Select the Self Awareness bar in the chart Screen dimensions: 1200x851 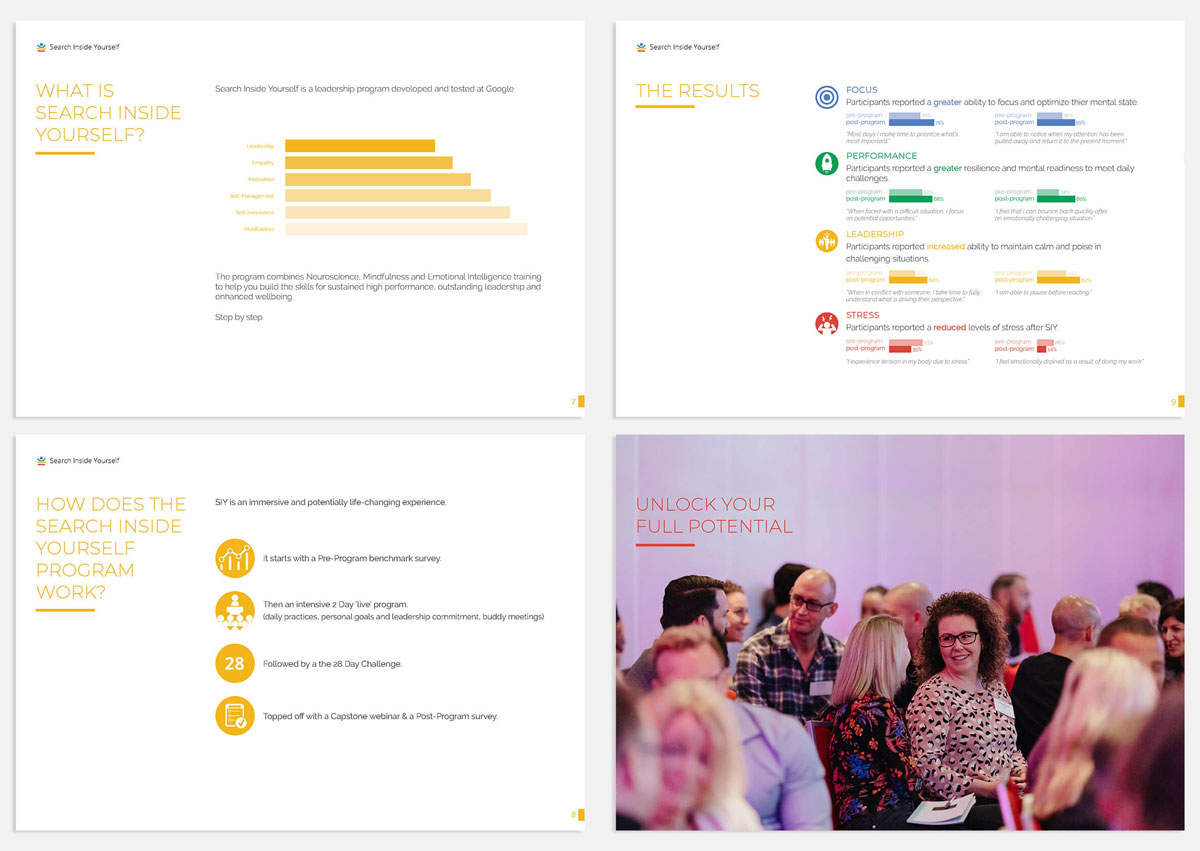[x=397, y=212]
